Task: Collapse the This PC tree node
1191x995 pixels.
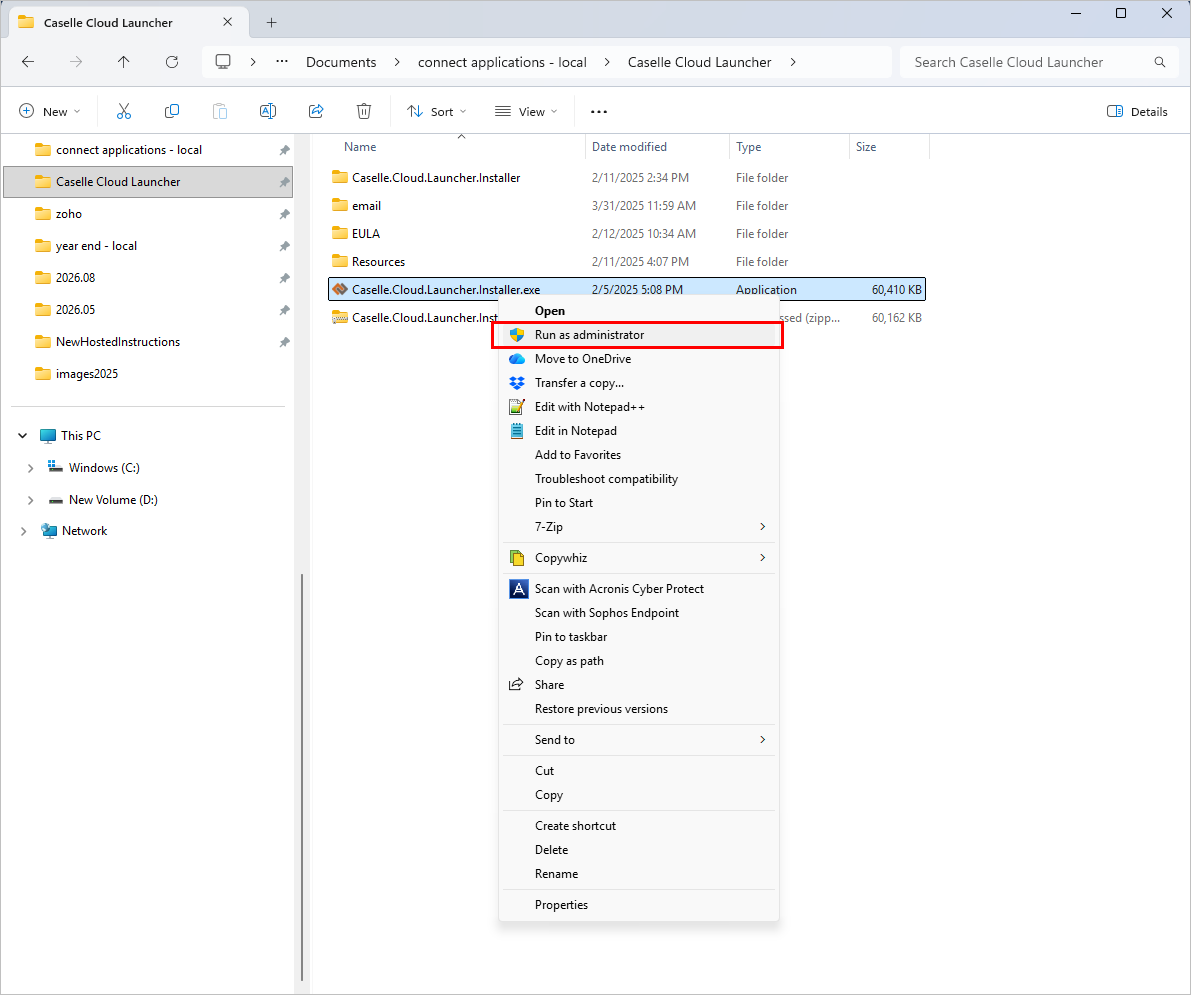Action: point(22,436)
